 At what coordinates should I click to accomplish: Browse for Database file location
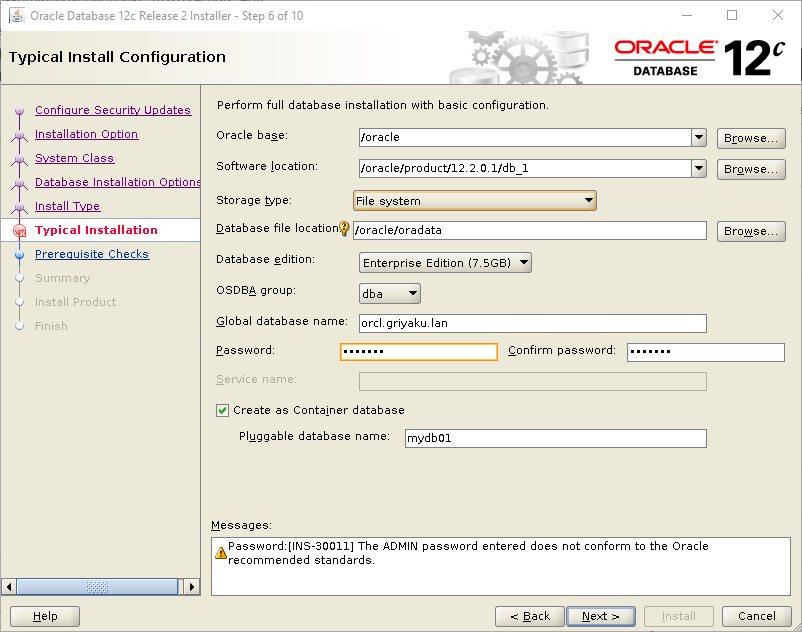(751, 231)
